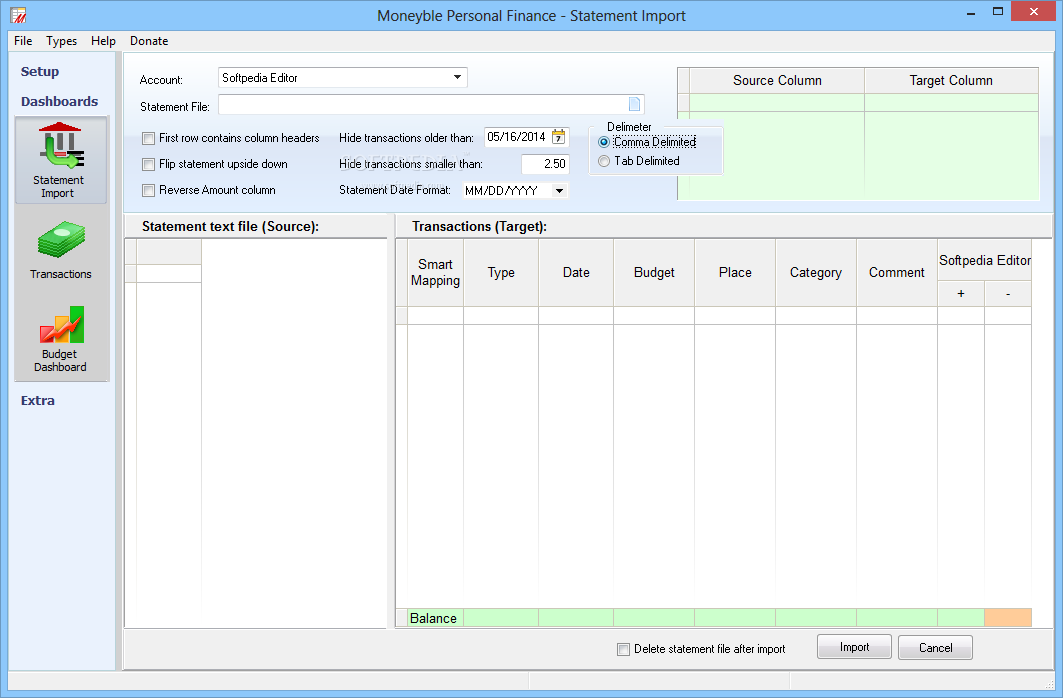
Task: Click the statement file browse icon
Action: (634, 104)
